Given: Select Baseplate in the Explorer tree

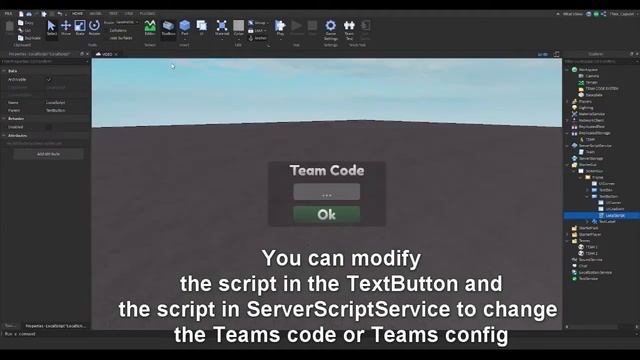Looking at the screenshot, I should [x=594, y=95].
